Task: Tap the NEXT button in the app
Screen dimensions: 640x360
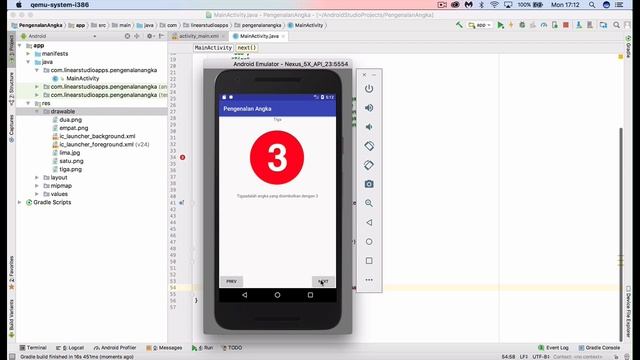Action: (323, 281)
